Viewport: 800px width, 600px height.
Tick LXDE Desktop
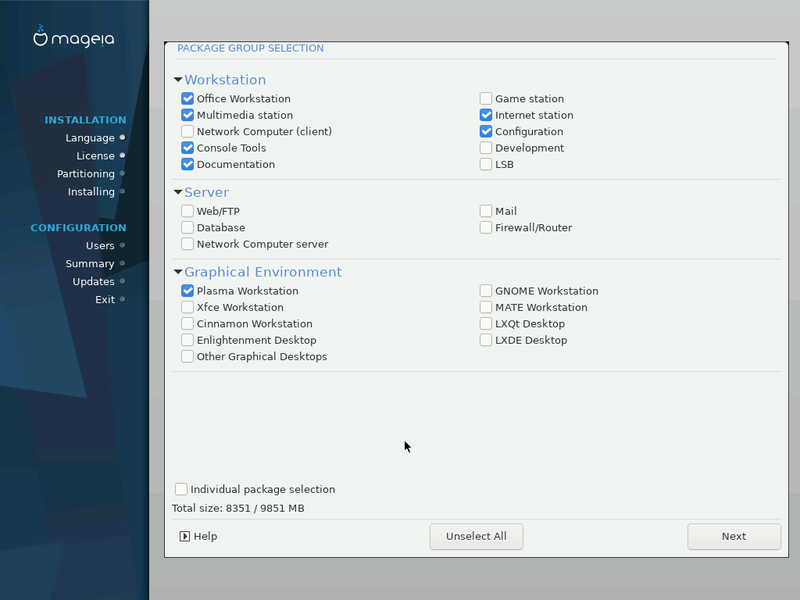coord(486,340)
